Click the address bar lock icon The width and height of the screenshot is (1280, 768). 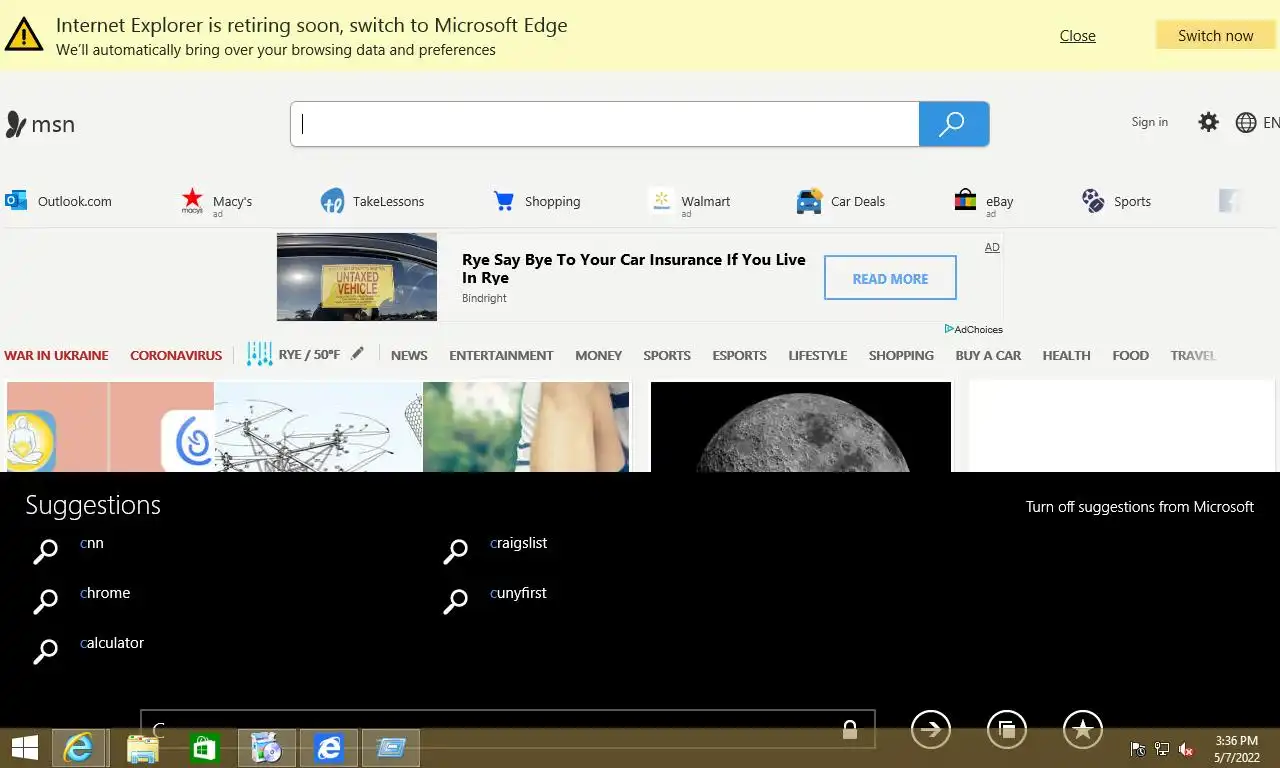coord(850,729)
